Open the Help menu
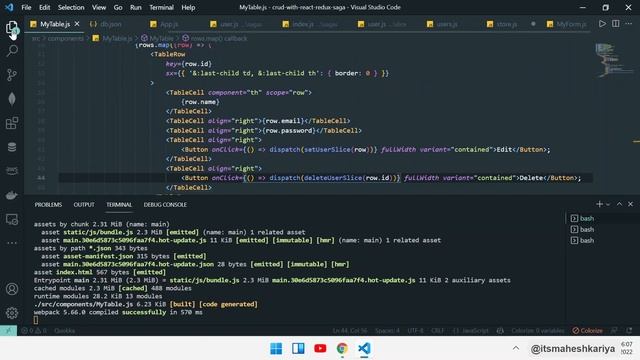 tap(188, 7)
